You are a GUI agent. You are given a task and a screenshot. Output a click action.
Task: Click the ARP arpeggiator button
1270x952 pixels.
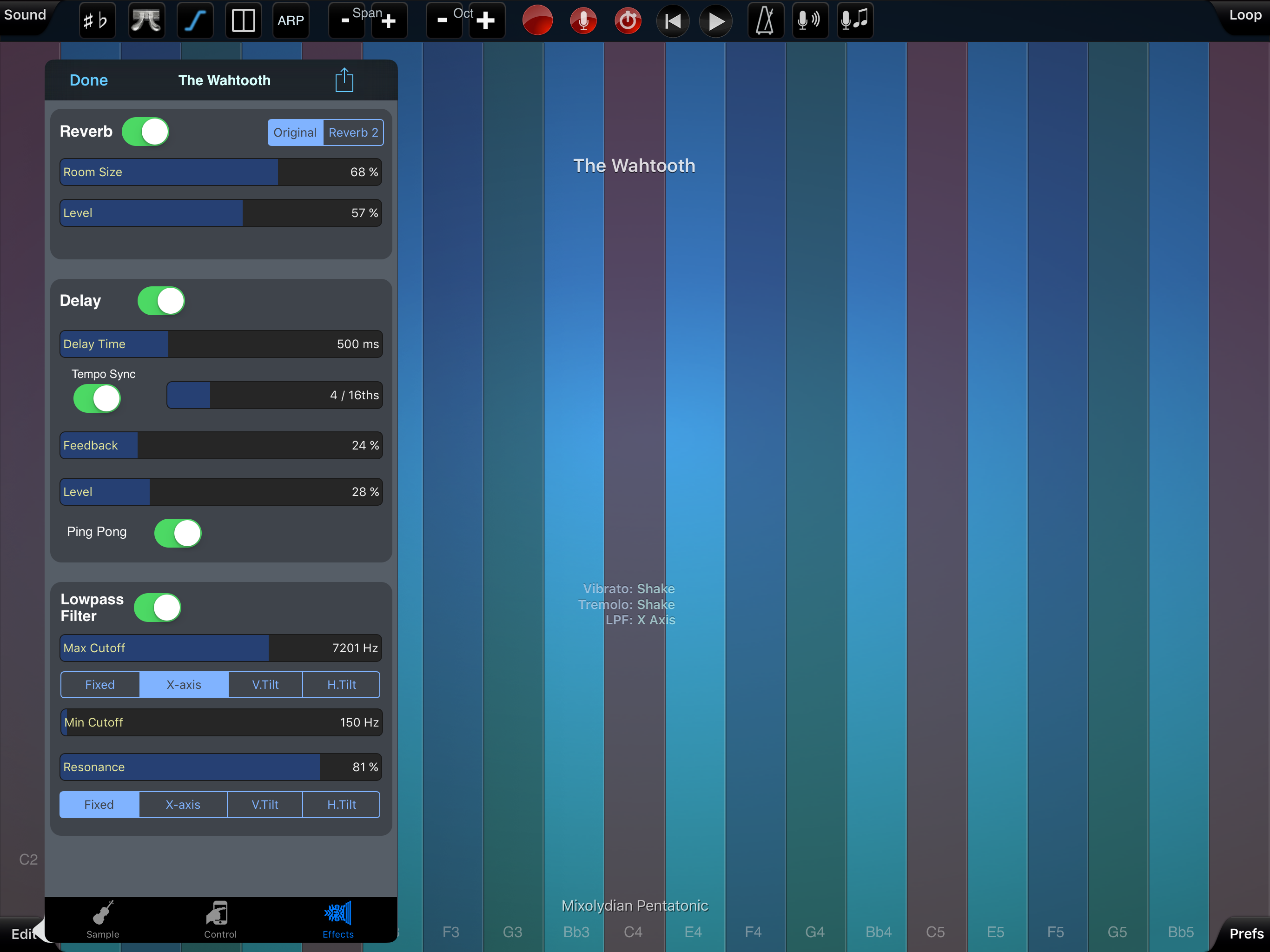coord(291,20)
